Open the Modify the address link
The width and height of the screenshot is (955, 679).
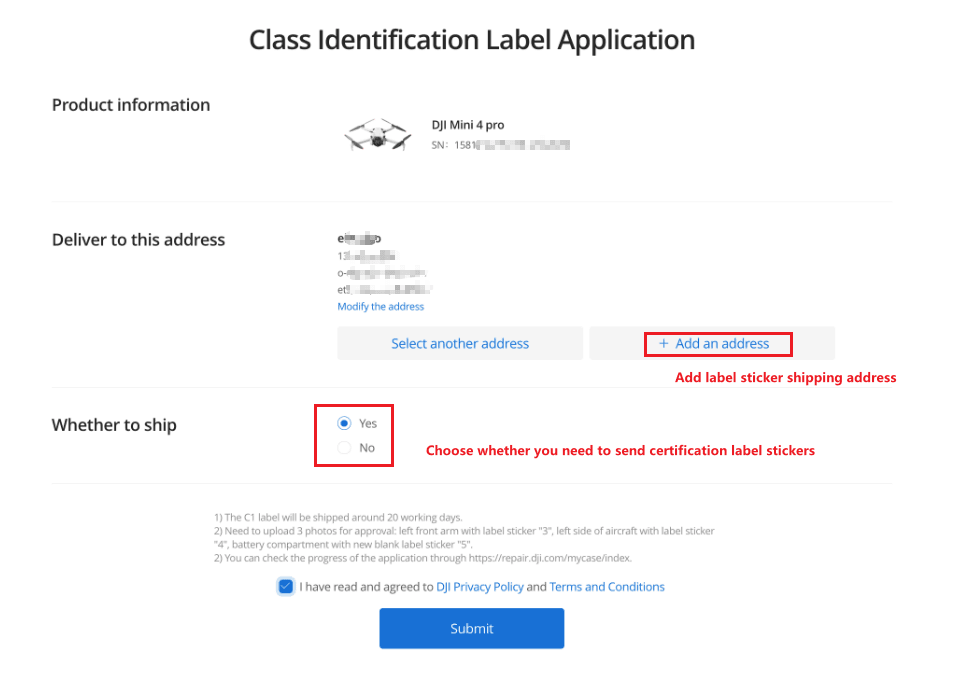click(380, 307)
